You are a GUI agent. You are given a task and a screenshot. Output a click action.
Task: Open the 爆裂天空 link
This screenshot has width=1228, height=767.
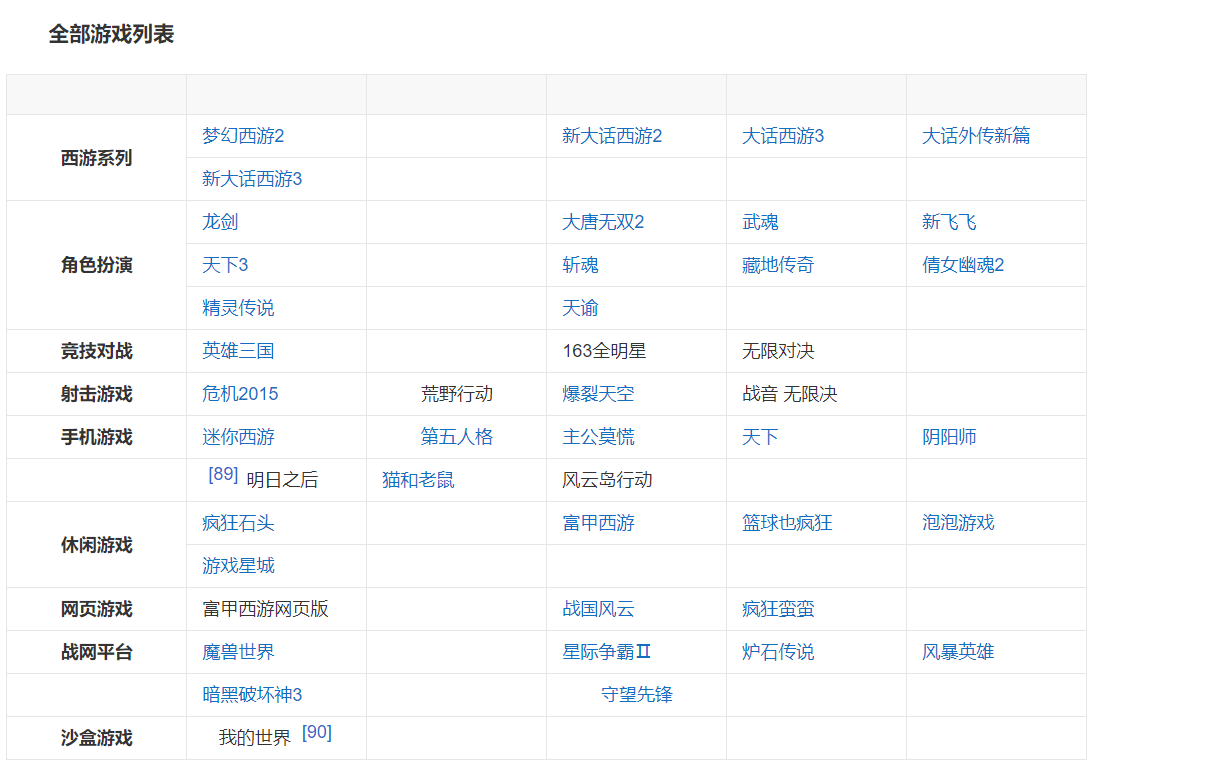coord(598,394)
